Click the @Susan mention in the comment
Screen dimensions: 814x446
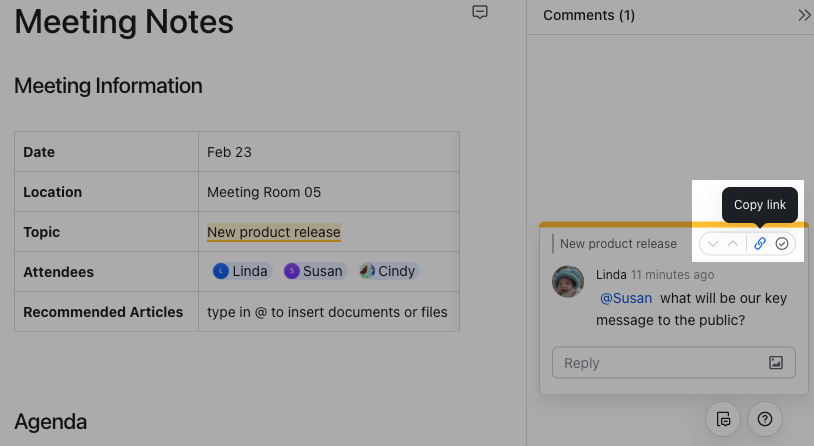point(626,298)
